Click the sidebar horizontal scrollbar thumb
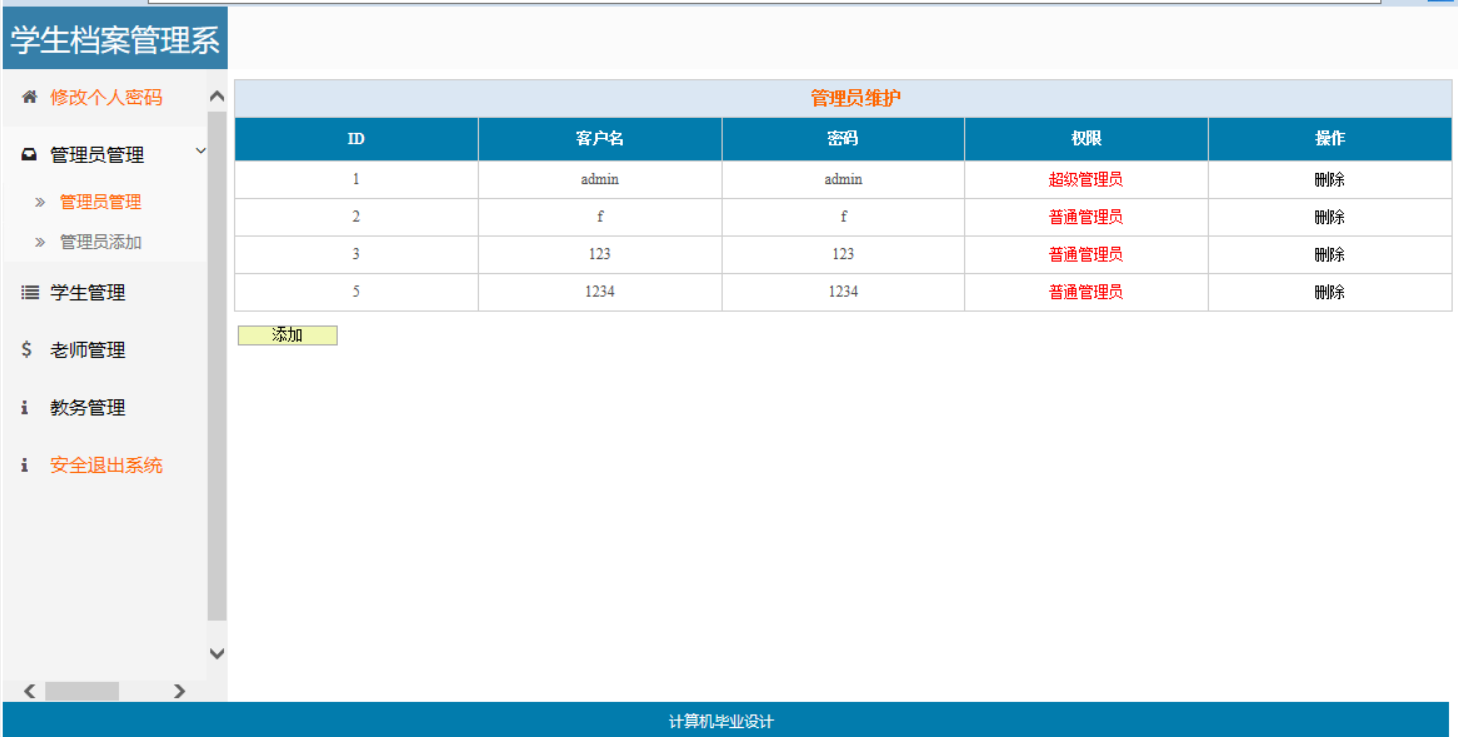Viewport: 1458px width, 737px height. click(82, 691)
